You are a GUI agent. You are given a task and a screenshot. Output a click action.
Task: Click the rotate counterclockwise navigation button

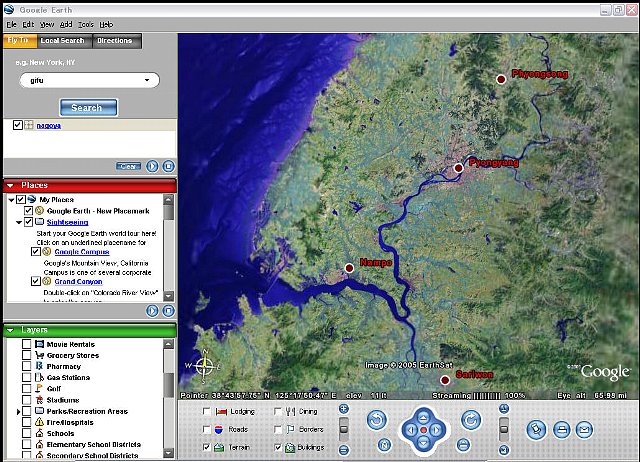point(377,418)
